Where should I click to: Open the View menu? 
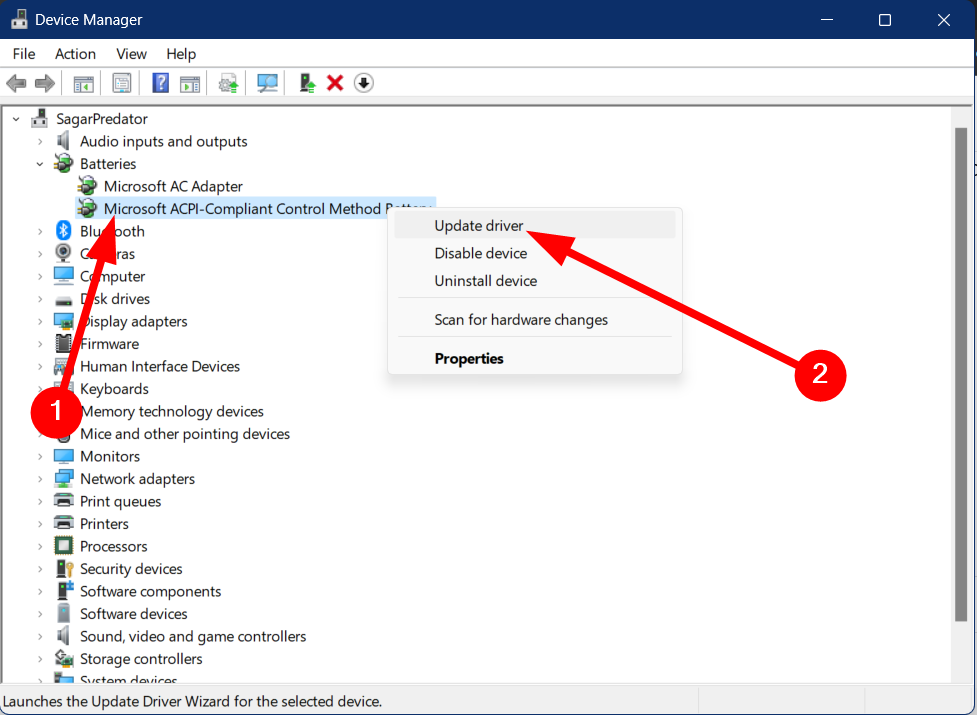pos(131,54)
